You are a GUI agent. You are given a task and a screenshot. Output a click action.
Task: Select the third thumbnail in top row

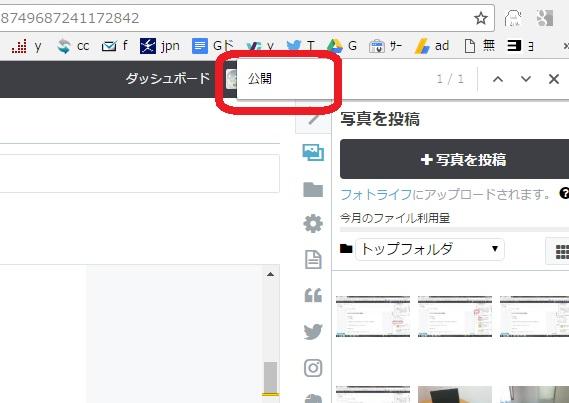click(535, 316)
